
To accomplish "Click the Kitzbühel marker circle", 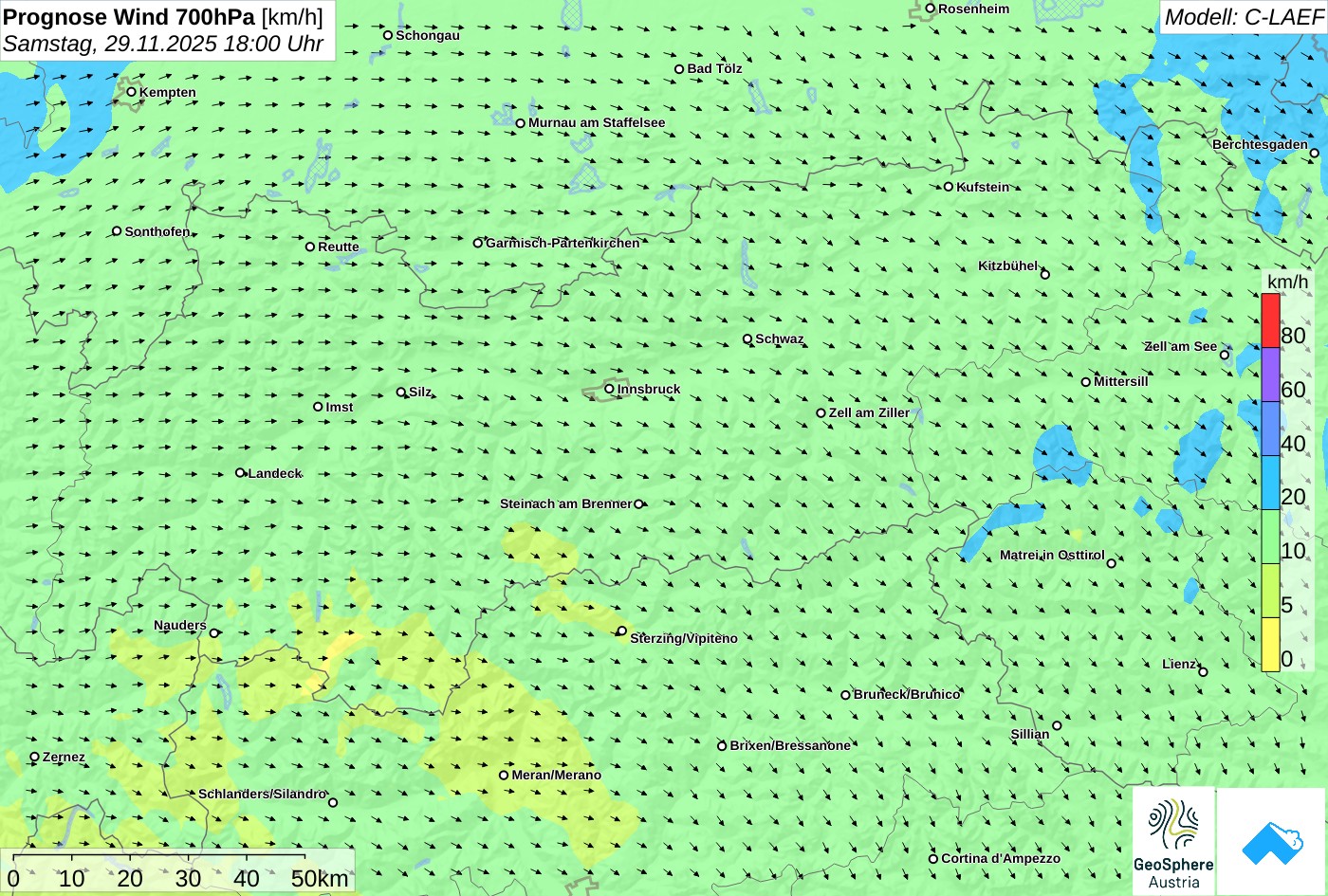I will 1045,275.
